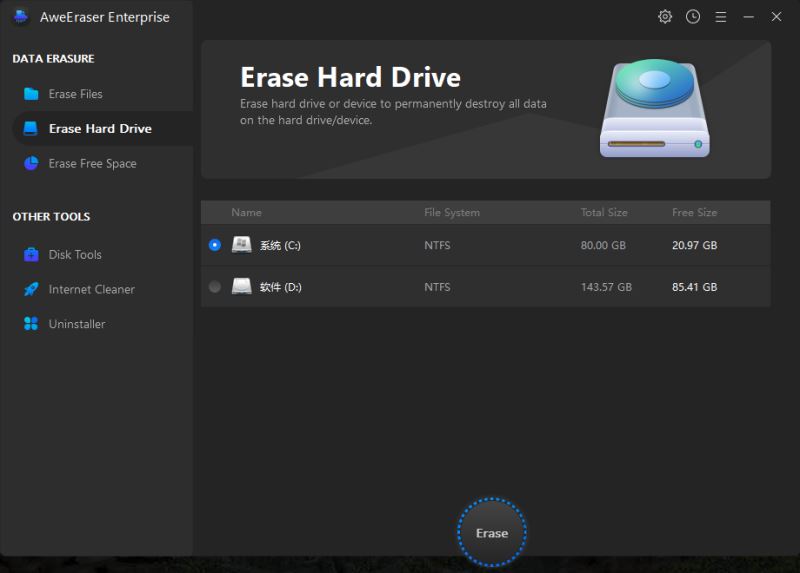The height and width of the screenshot is (573, 800).
Task: Click the Uninstaller four-dots icon
Action: 31,323
